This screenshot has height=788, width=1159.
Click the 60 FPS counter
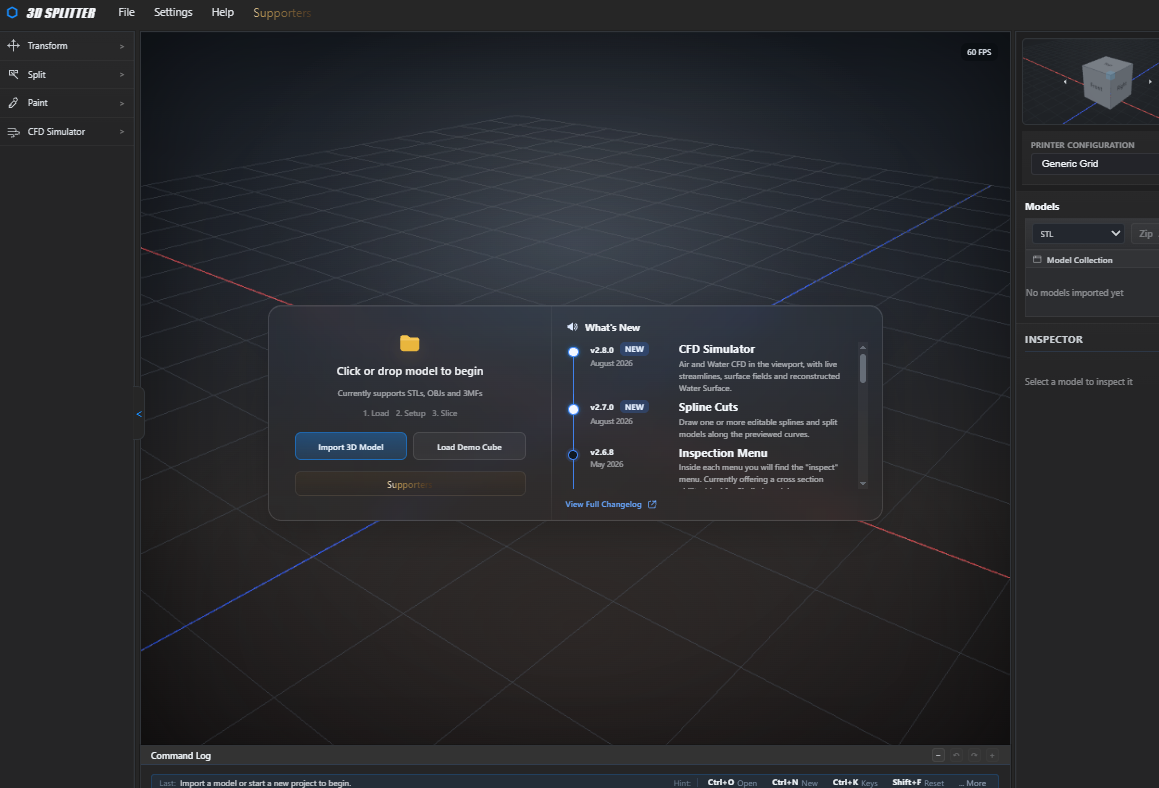[x=979, y=52]
